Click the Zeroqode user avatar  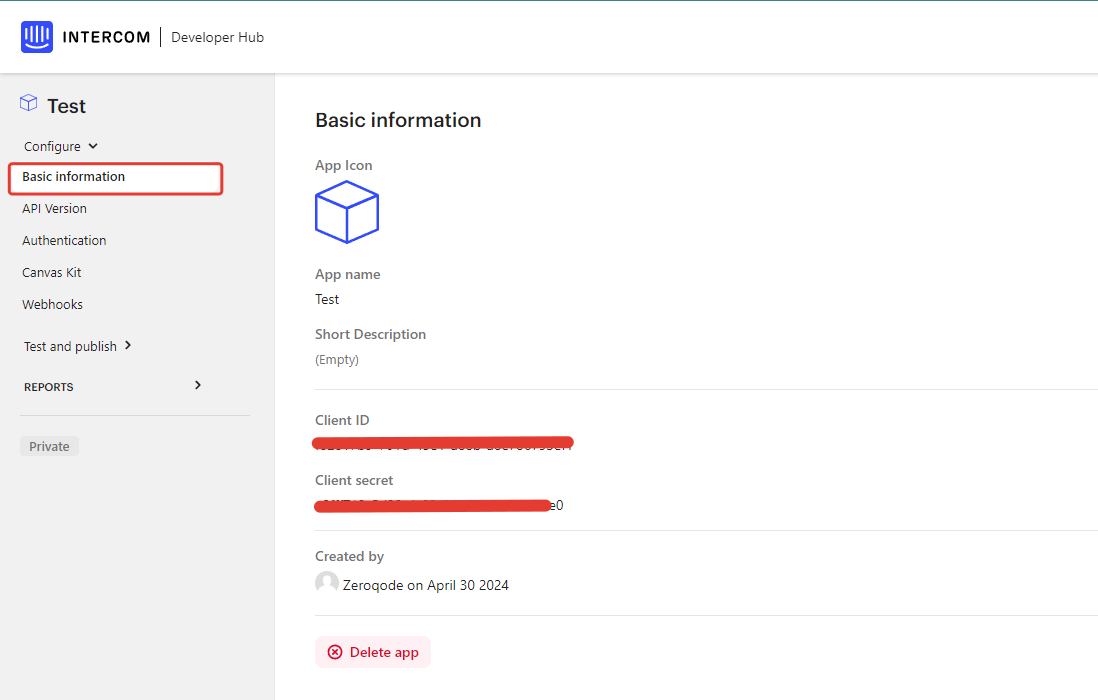pyautogui.click(x=326, y=583)
